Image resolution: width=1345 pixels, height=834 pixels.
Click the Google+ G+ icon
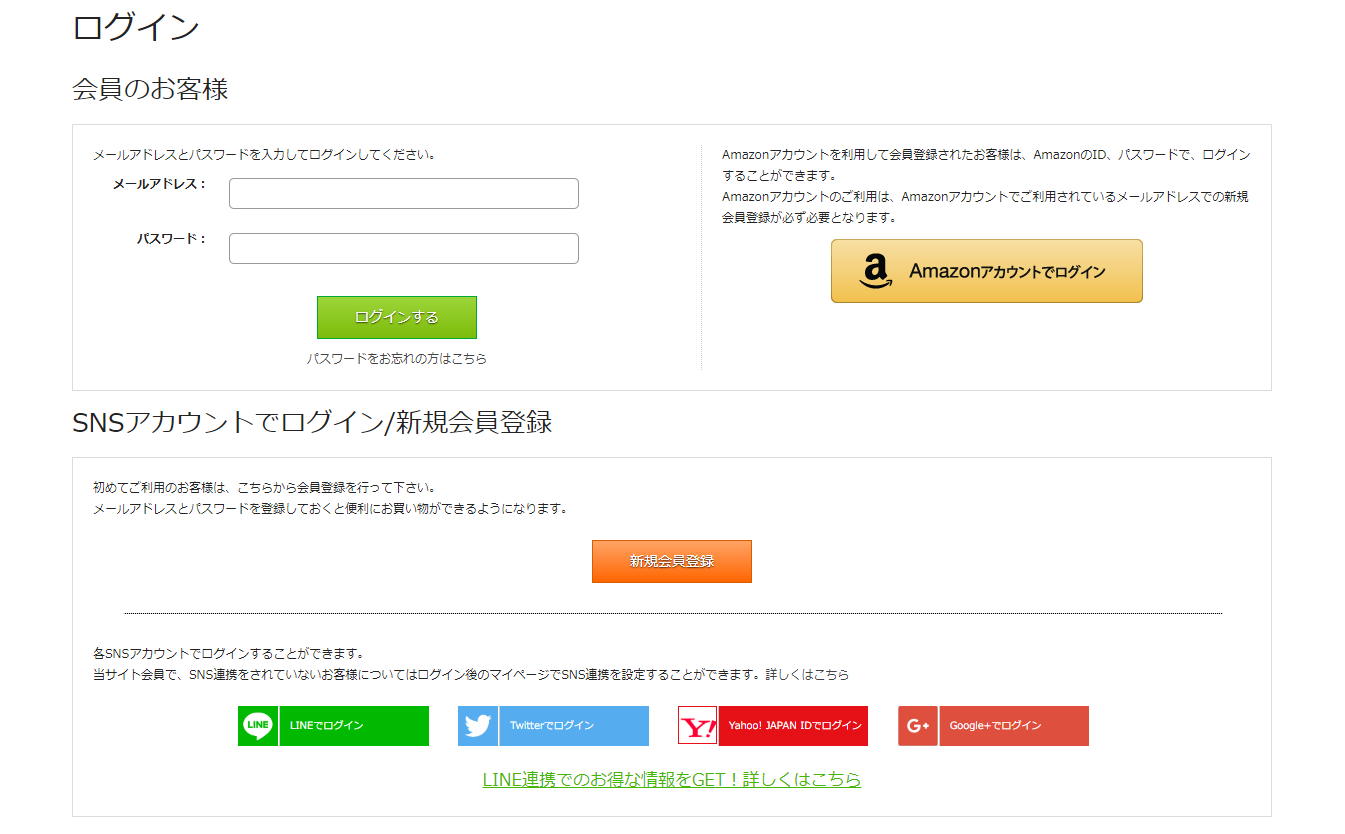coord(918,726)
